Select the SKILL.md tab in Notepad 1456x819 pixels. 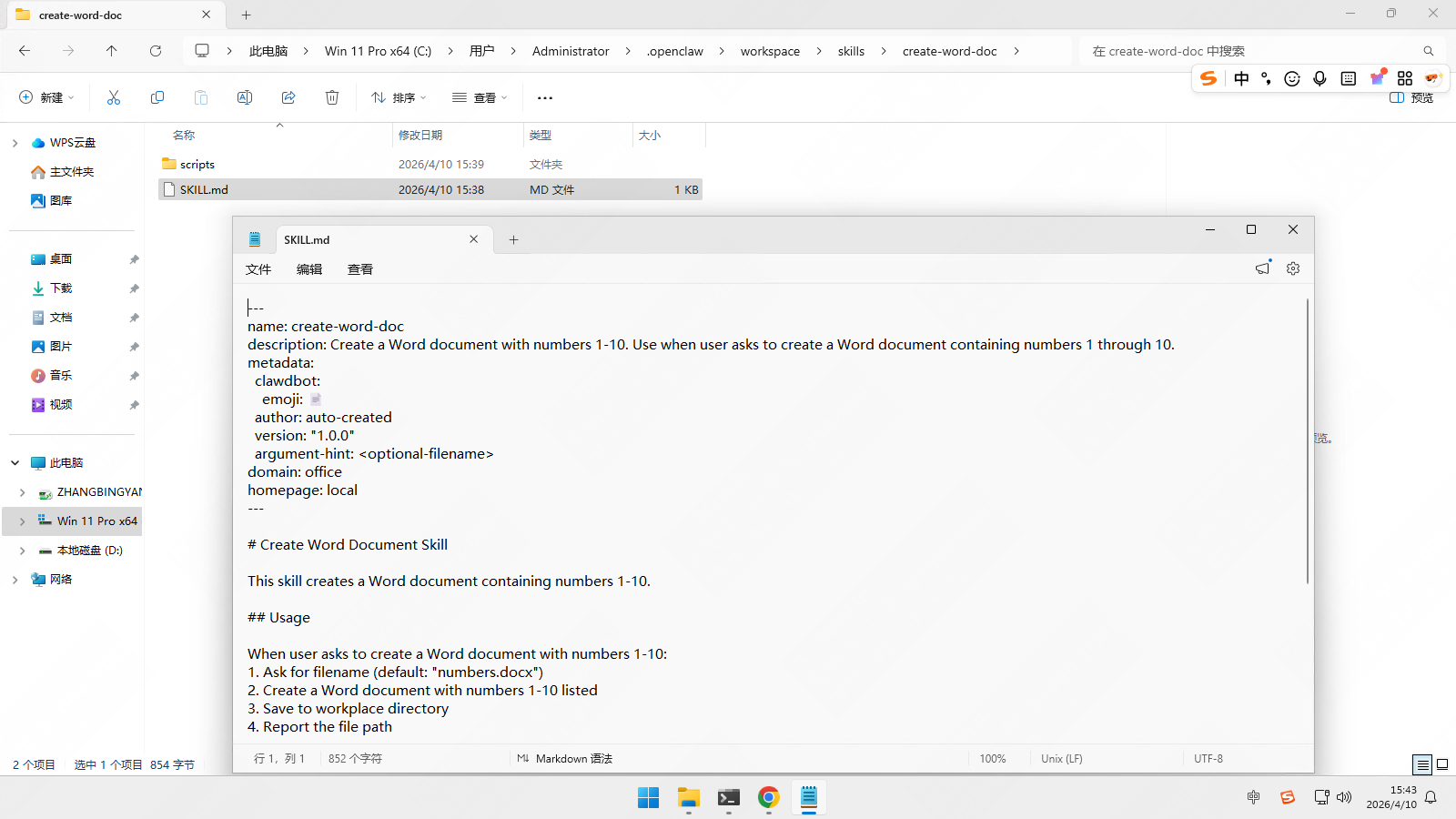click(x=307, y=238)
